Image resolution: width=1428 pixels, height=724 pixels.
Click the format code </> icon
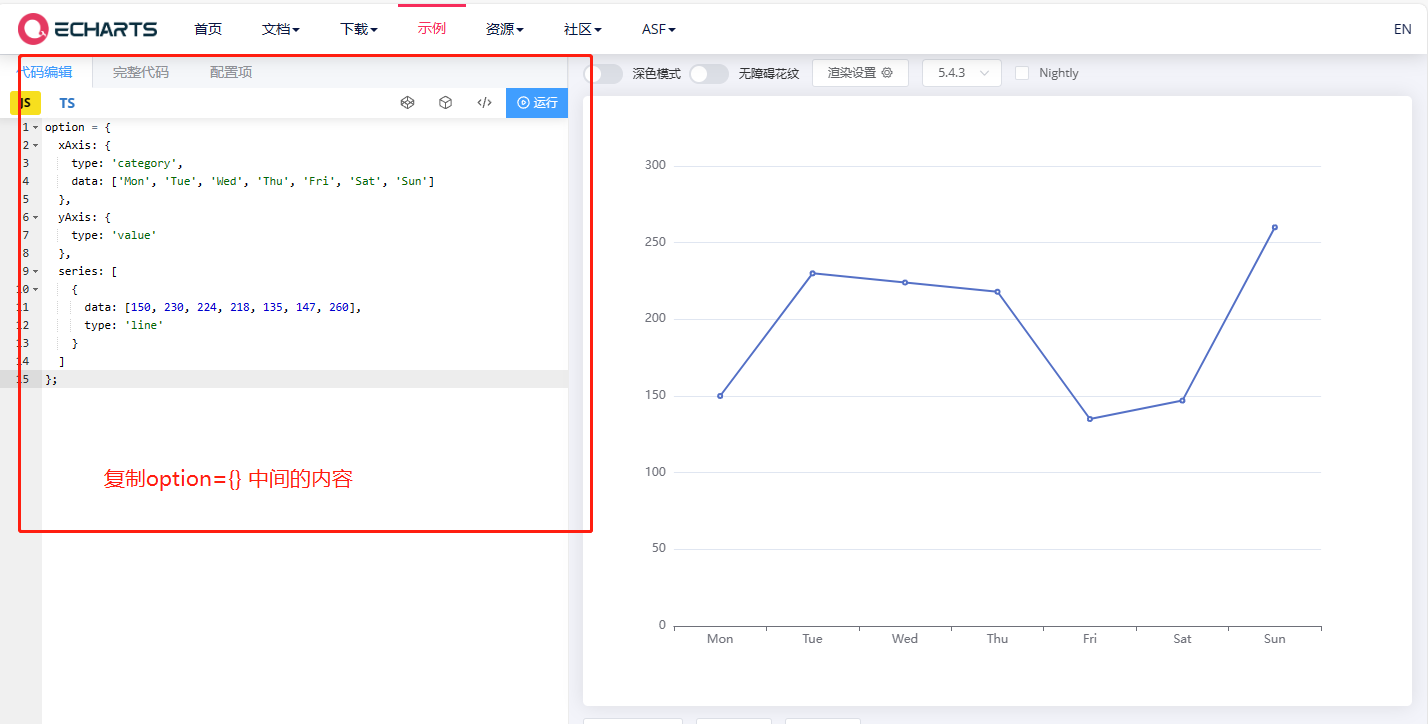[484, 102]
